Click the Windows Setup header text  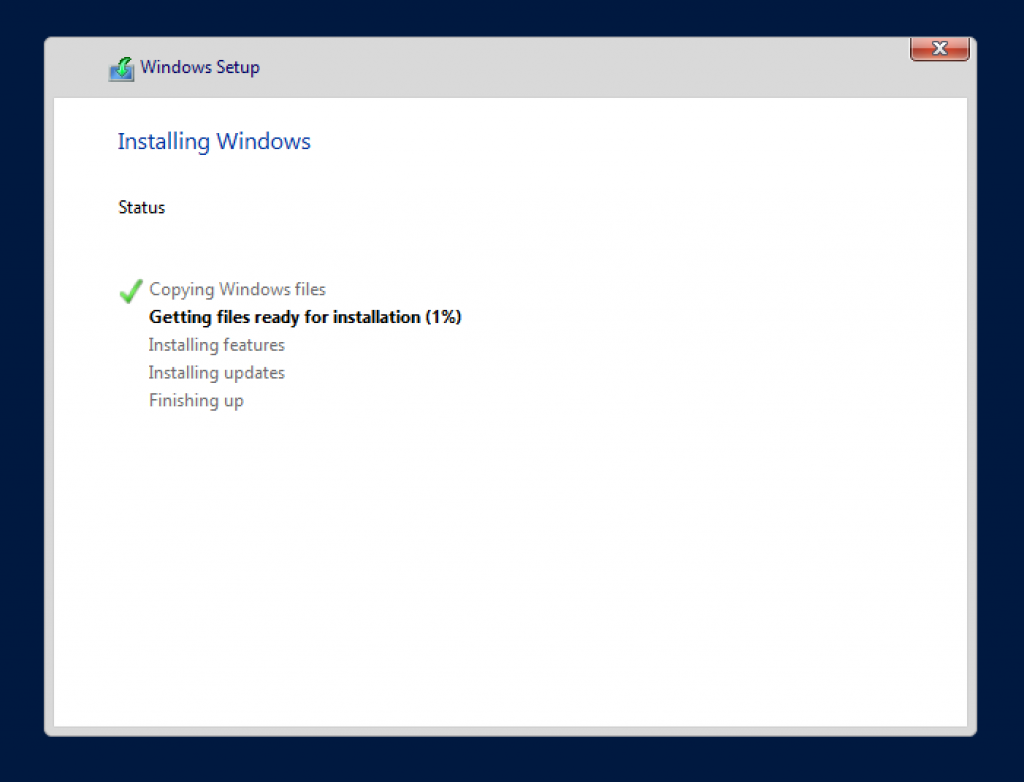[x=200, y=67]
